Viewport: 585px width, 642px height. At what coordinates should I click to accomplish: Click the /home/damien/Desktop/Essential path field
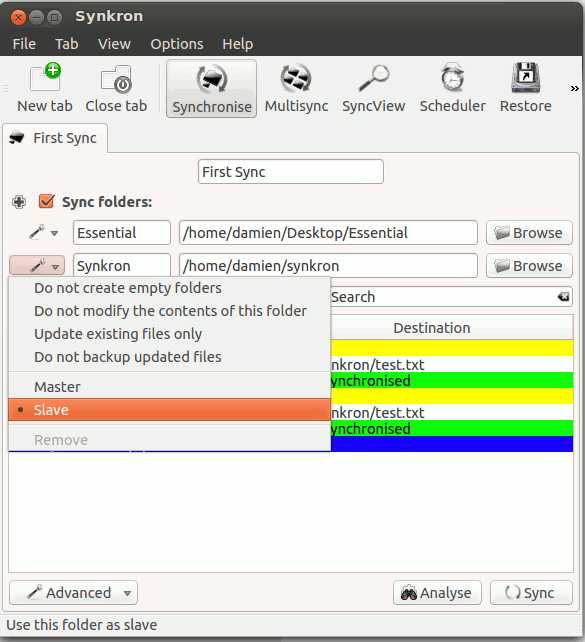(x=328, y=233)
